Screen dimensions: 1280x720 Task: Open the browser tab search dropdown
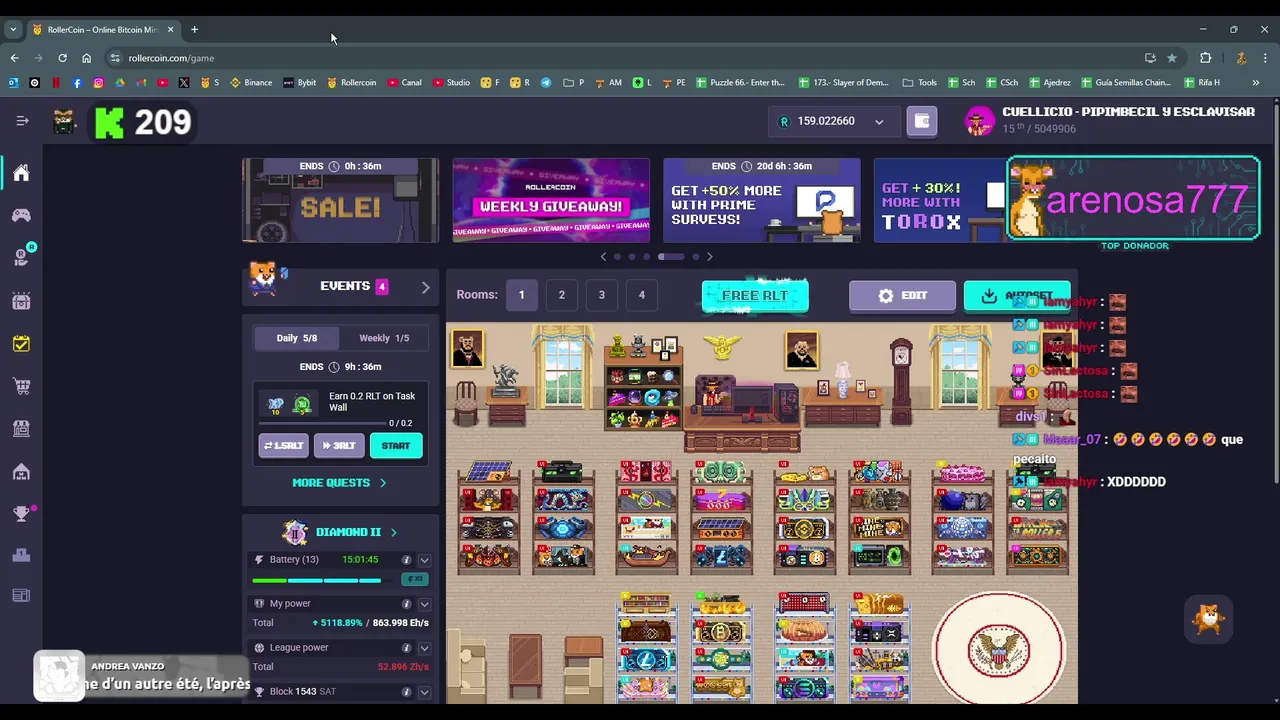pyautogui.click(x=13, y=30)
